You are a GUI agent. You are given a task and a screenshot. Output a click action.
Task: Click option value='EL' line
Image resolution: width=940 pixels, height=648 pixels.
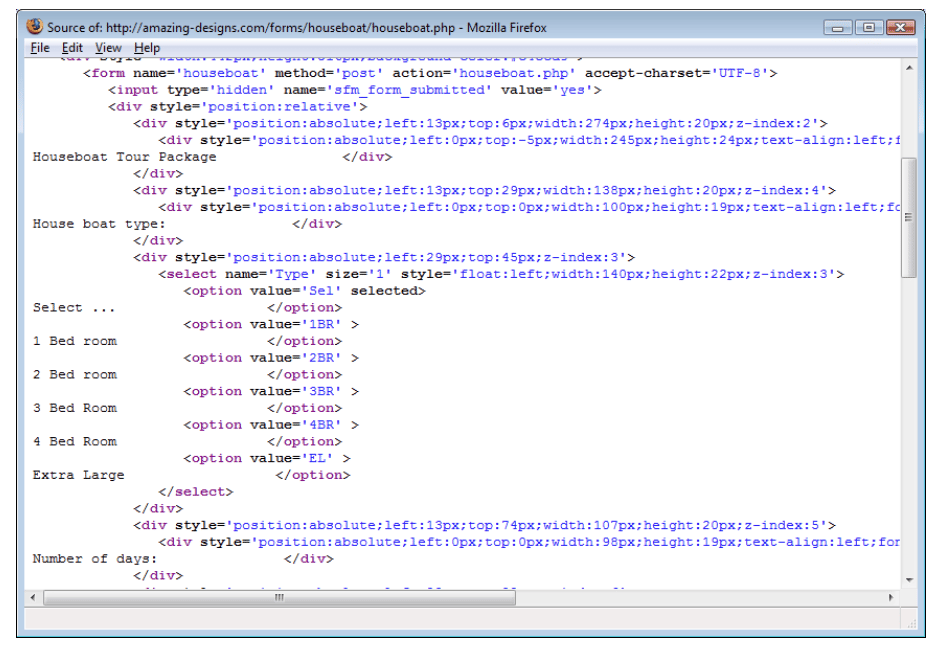coord(267,459)
